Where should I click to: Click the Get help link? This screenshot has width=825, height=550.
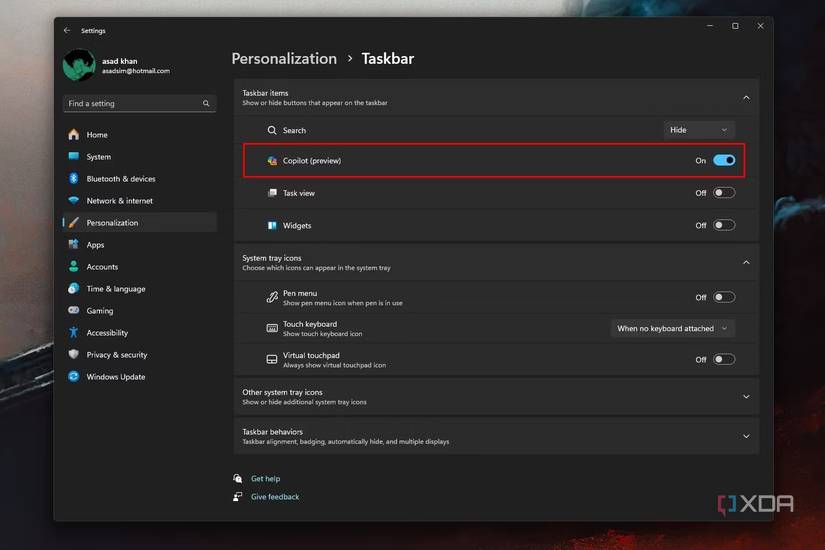click(x=266, y=478)
